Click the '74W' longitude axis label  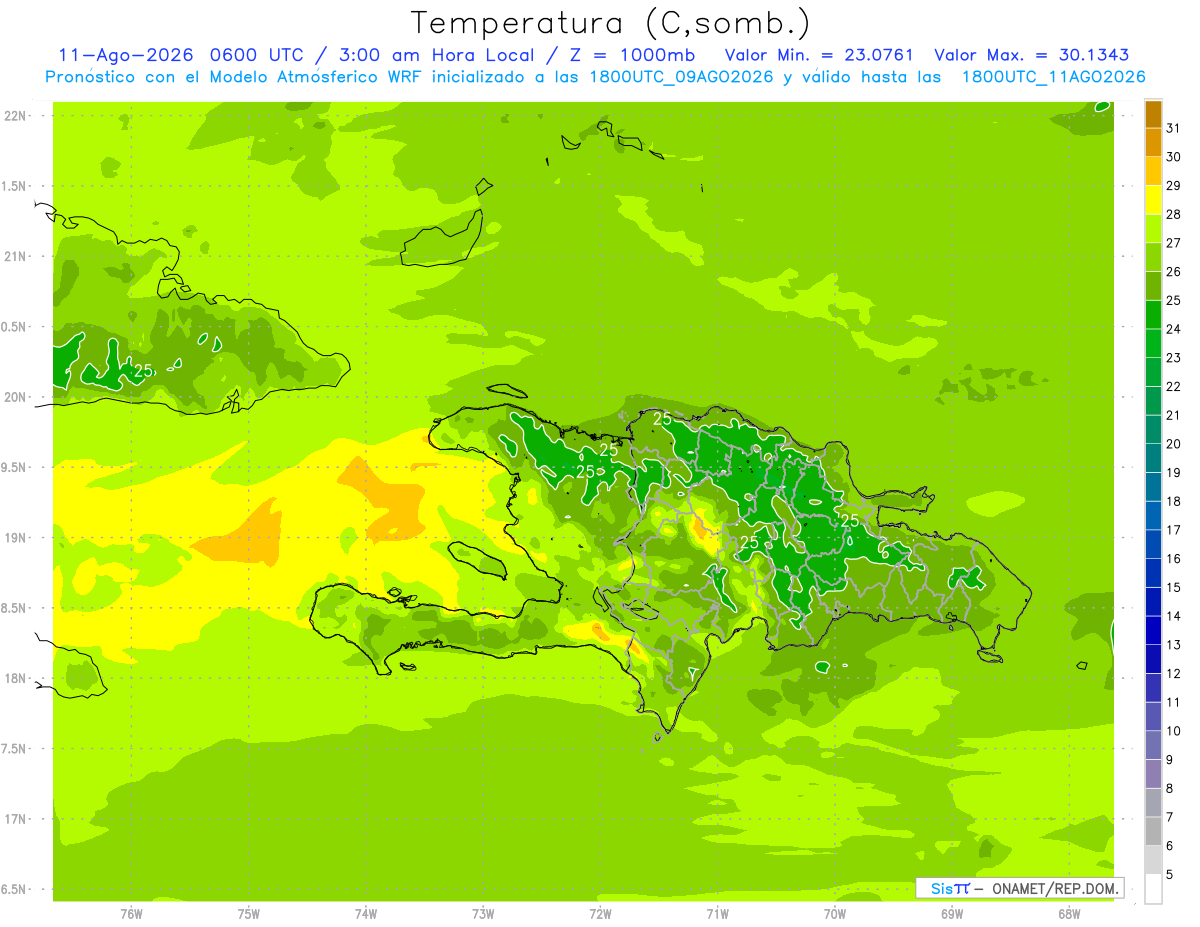click(366, 913)
